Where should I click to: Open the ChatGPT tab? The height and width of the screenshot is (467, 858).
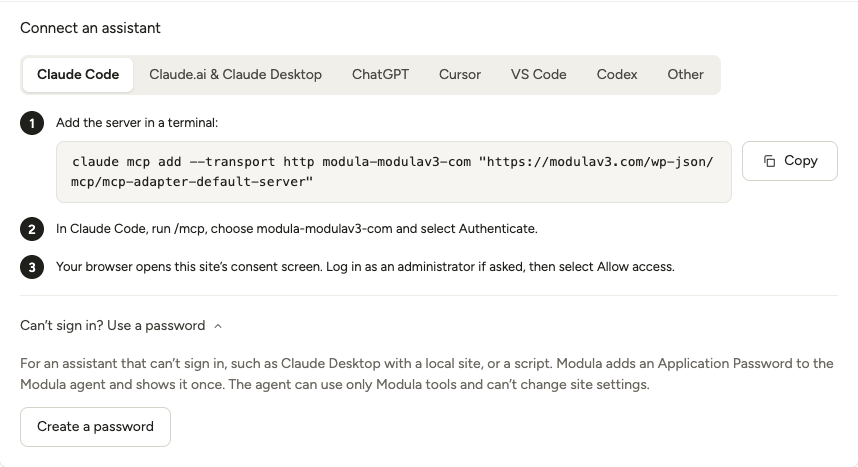tap(380, 74)
